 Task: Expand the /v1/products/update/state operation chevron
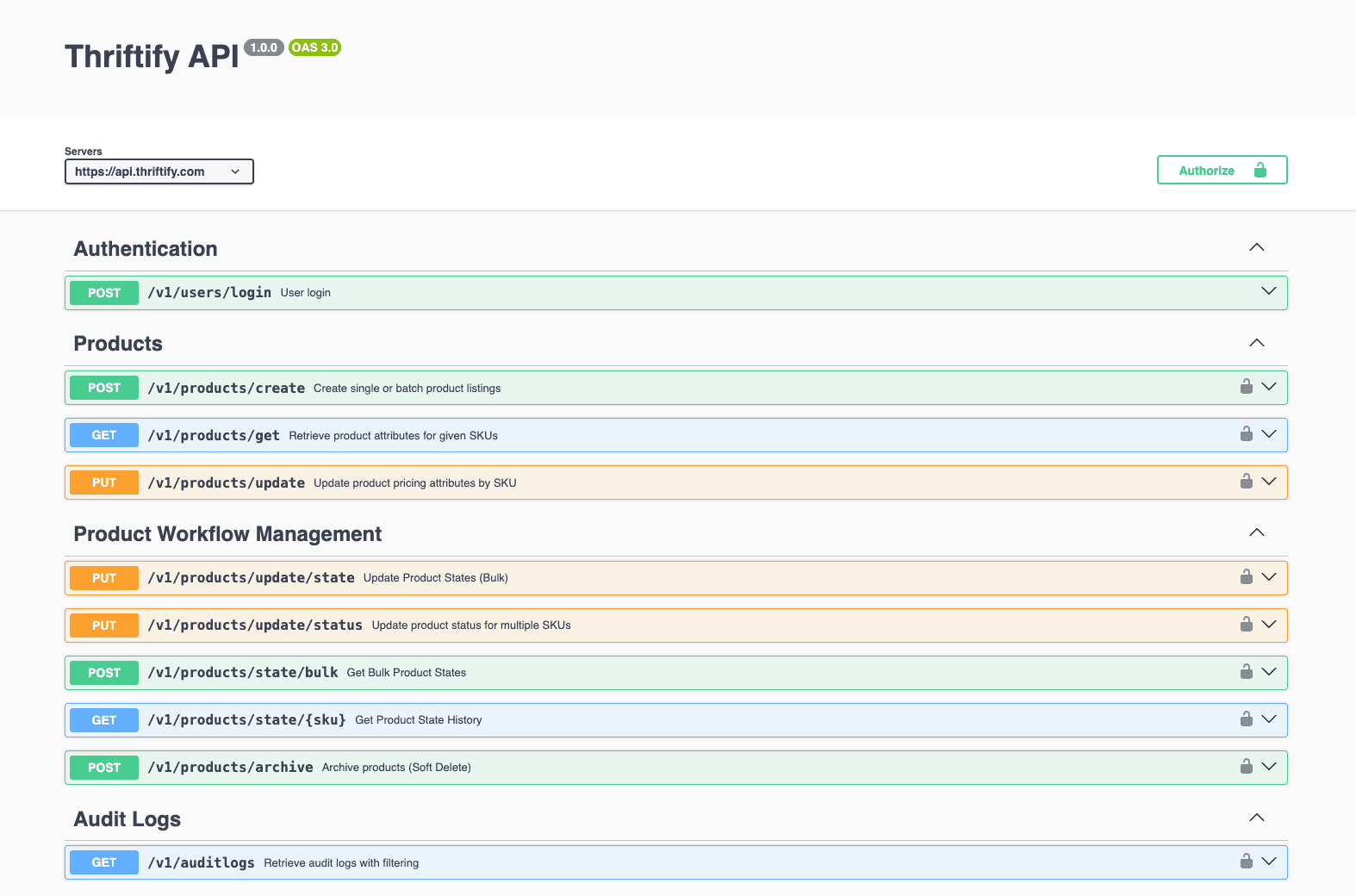tap(1269, 577)
